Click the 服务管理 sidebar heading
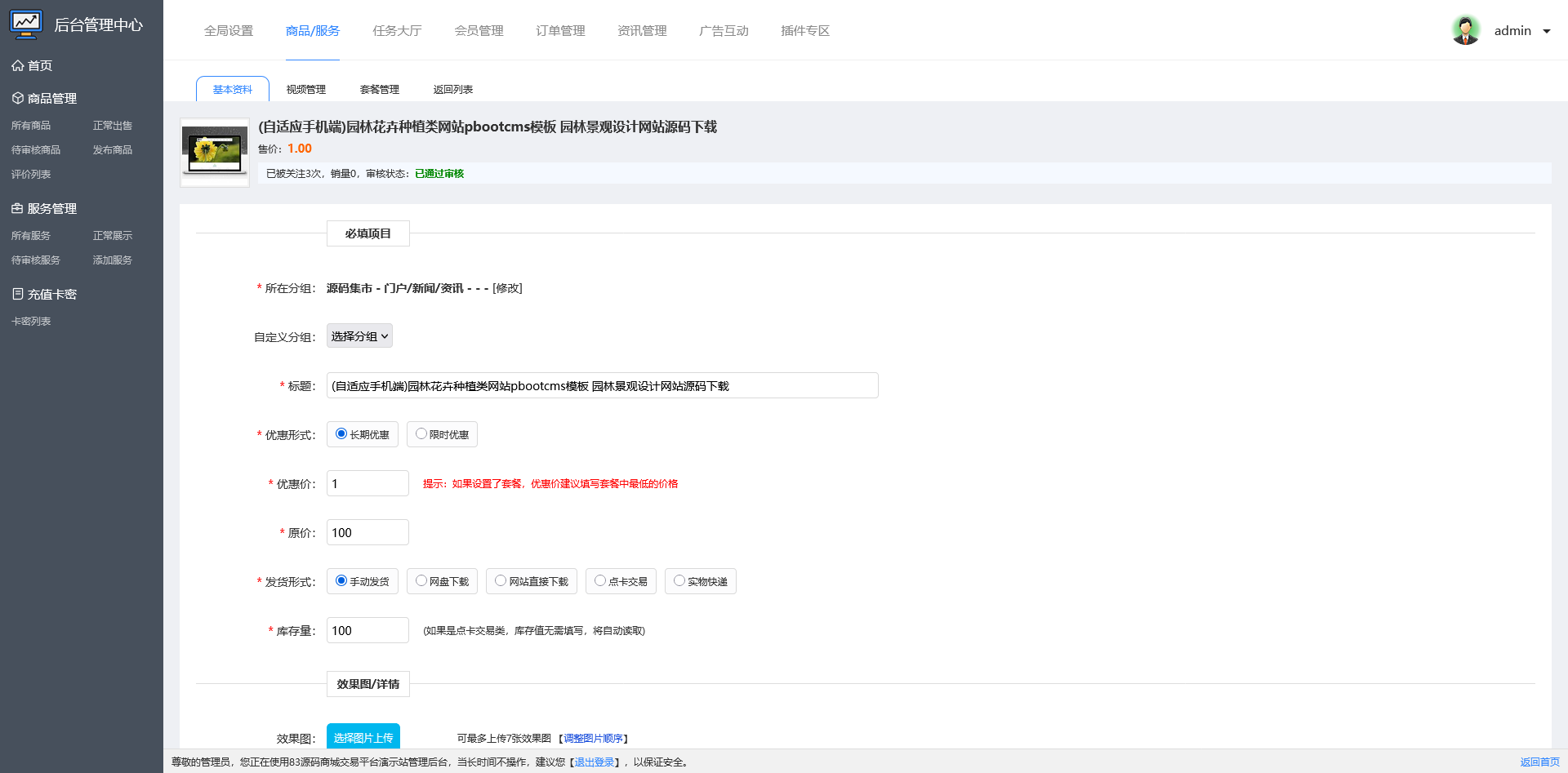This screenshot has width=1568, height=773. (x=52, y=208)
